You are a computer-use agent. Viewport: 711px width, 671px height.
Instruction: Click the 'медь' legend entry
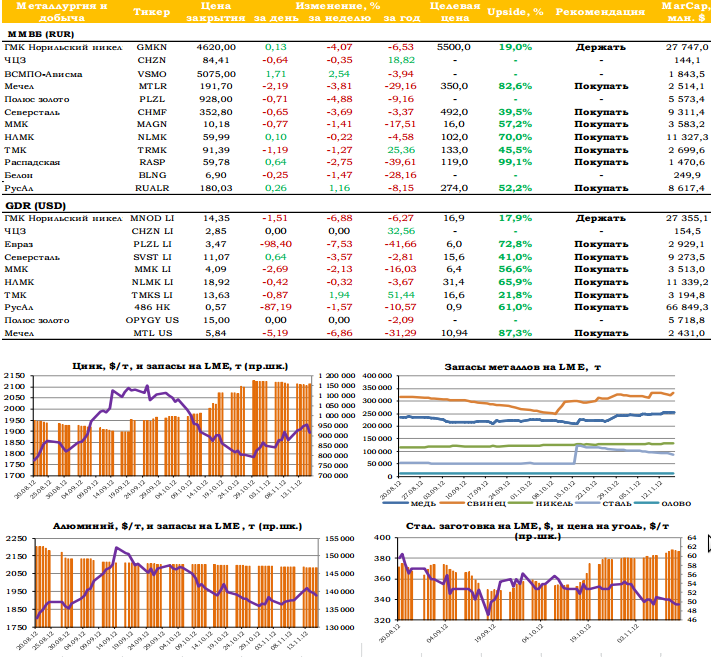(409, 503)
